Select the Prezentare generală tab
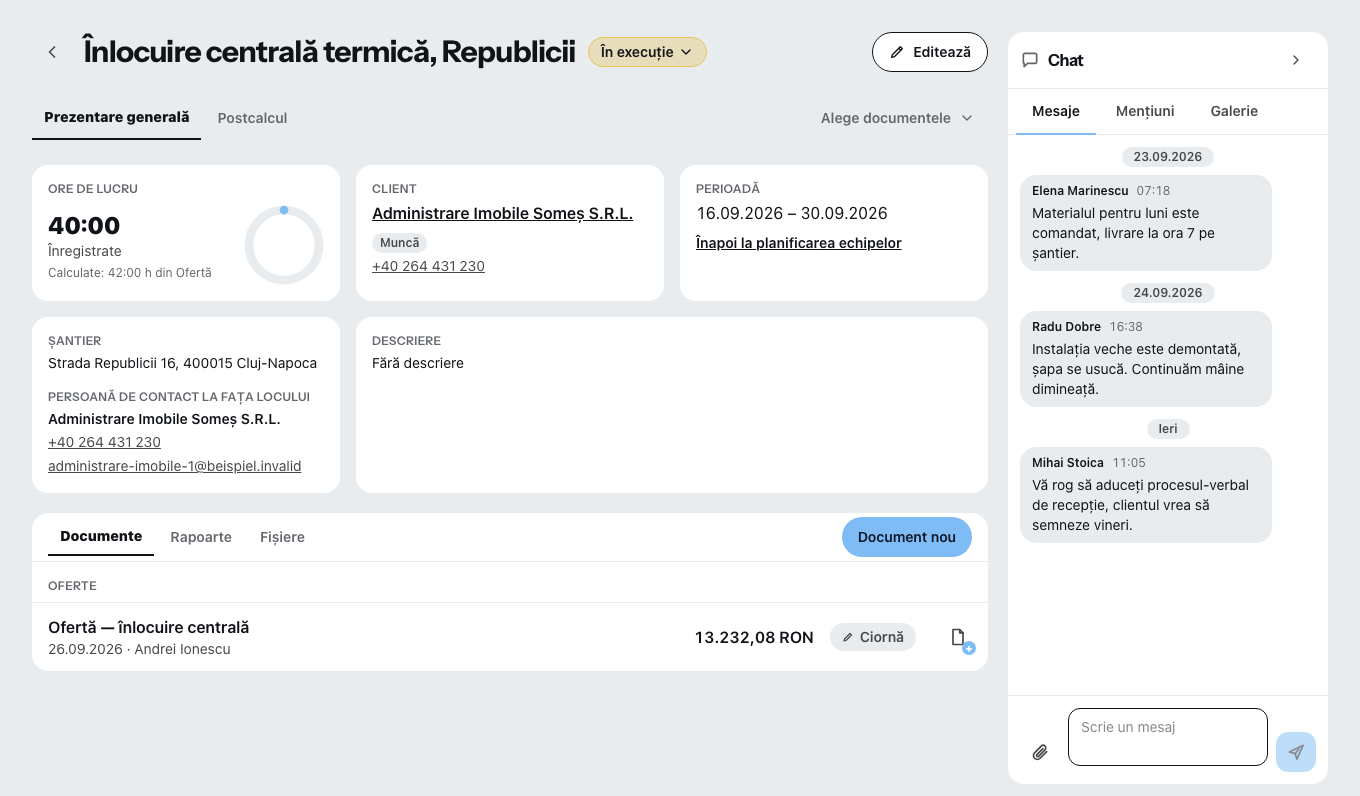Screen dimensions: 1360x796 tap(117, 117)
